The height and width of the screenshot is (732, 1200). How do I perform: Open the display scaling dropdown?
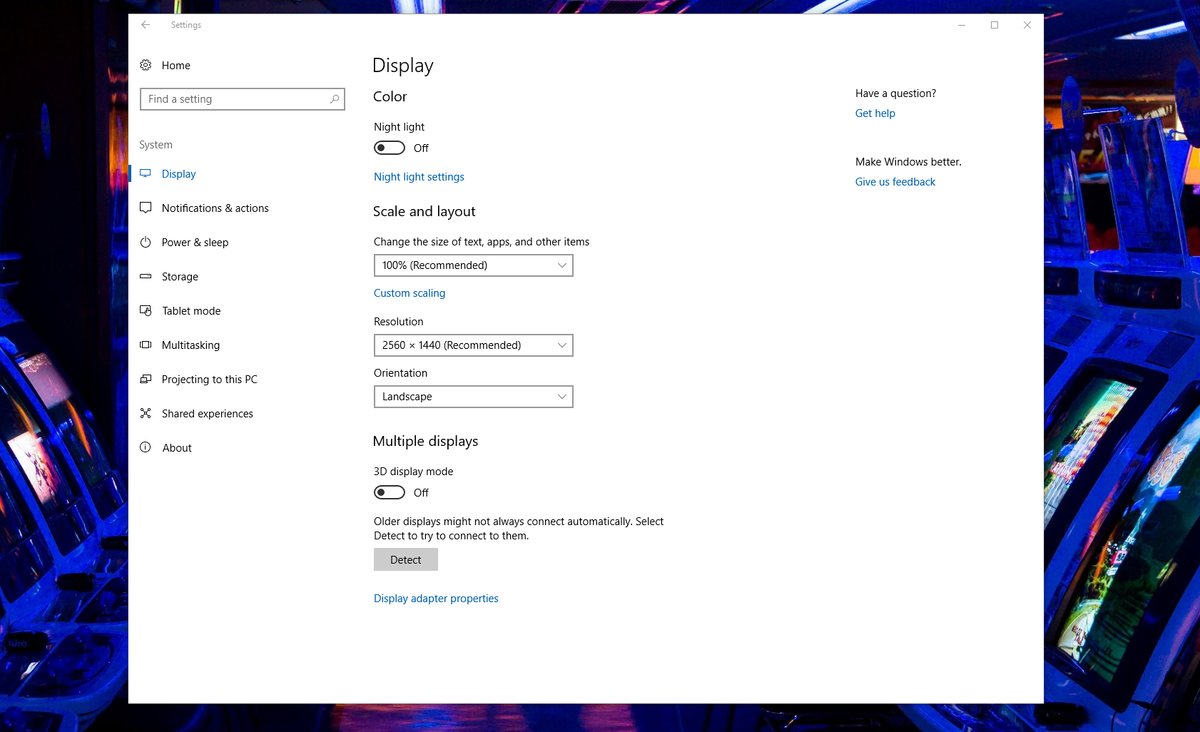click(473, 265)
